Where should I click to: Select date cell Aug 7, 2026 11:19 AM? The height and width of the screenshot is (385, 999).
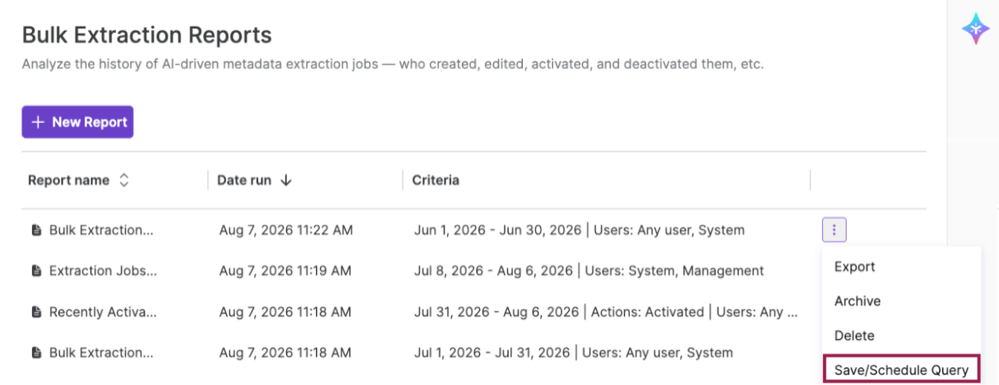(x=285, y=271)
